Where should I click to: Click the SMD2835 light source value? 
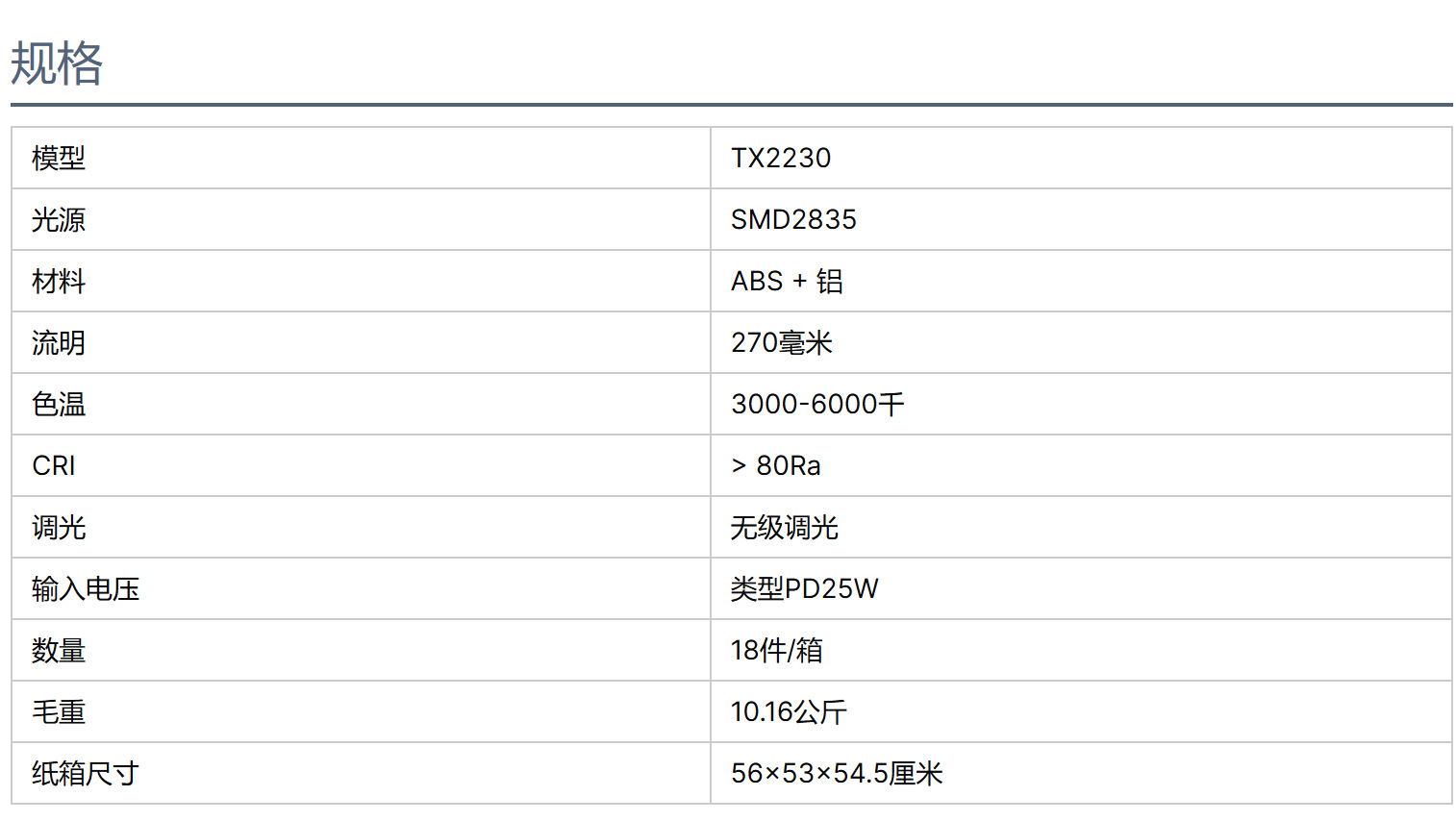tap(793, 220)
